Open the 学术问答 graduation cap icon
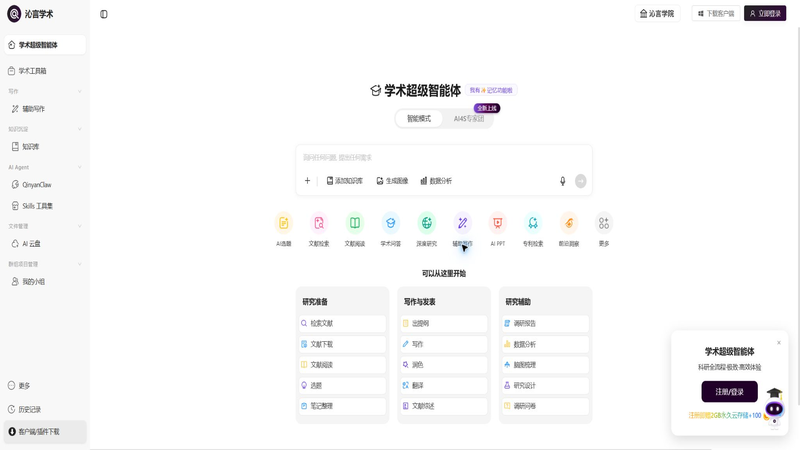This screenshot has height=450, width=800. tap(390, 223)
